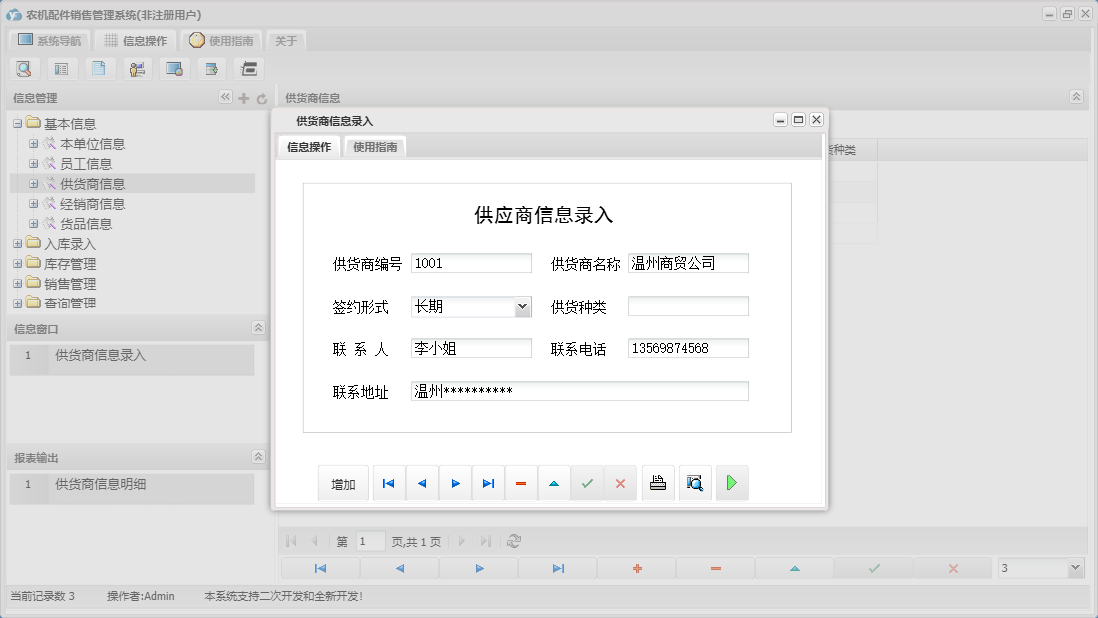Viewport: 1098px width, 618px height.
Task: Click the 增加 button in the dialog
Action: click(343, 483)
